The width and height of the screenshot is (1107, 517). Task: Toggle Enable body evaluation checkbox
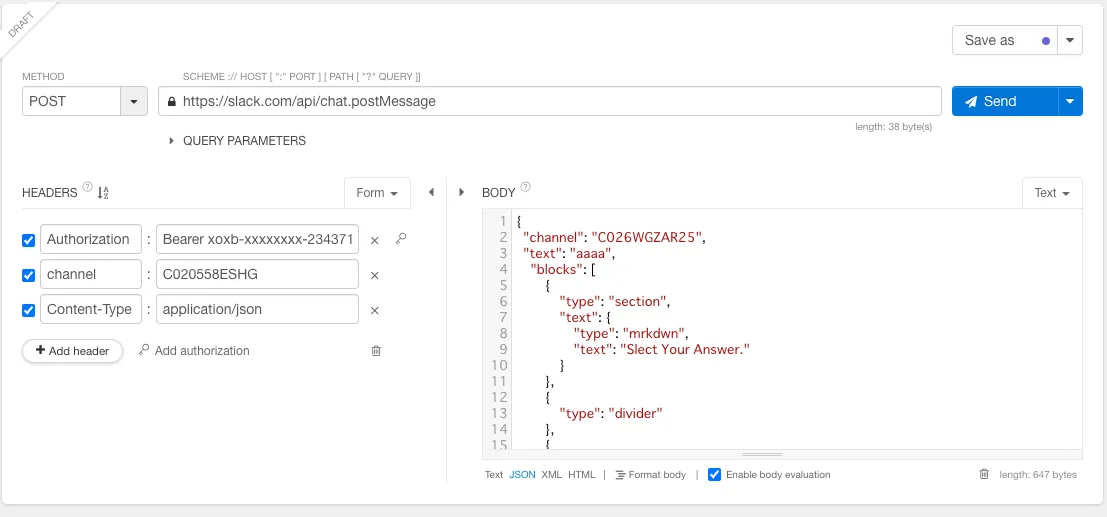coord(714,474)
